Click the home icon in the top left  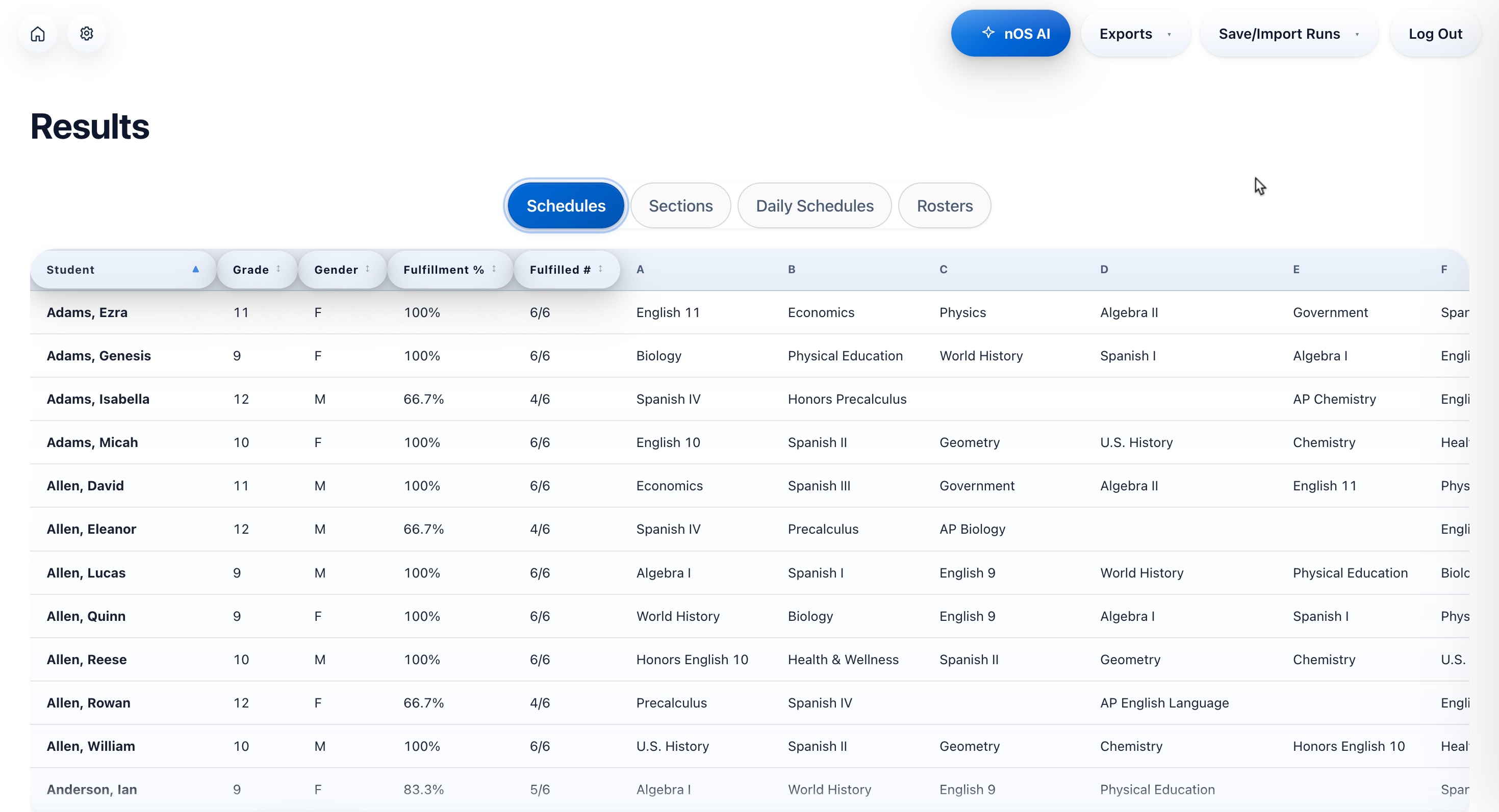[x=37, y=33]
